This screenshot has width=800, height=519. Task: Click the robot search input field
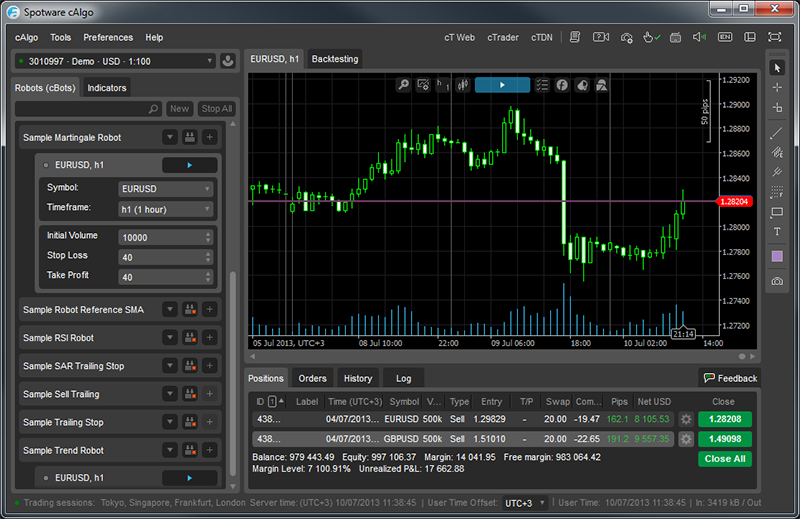point(88,109)
